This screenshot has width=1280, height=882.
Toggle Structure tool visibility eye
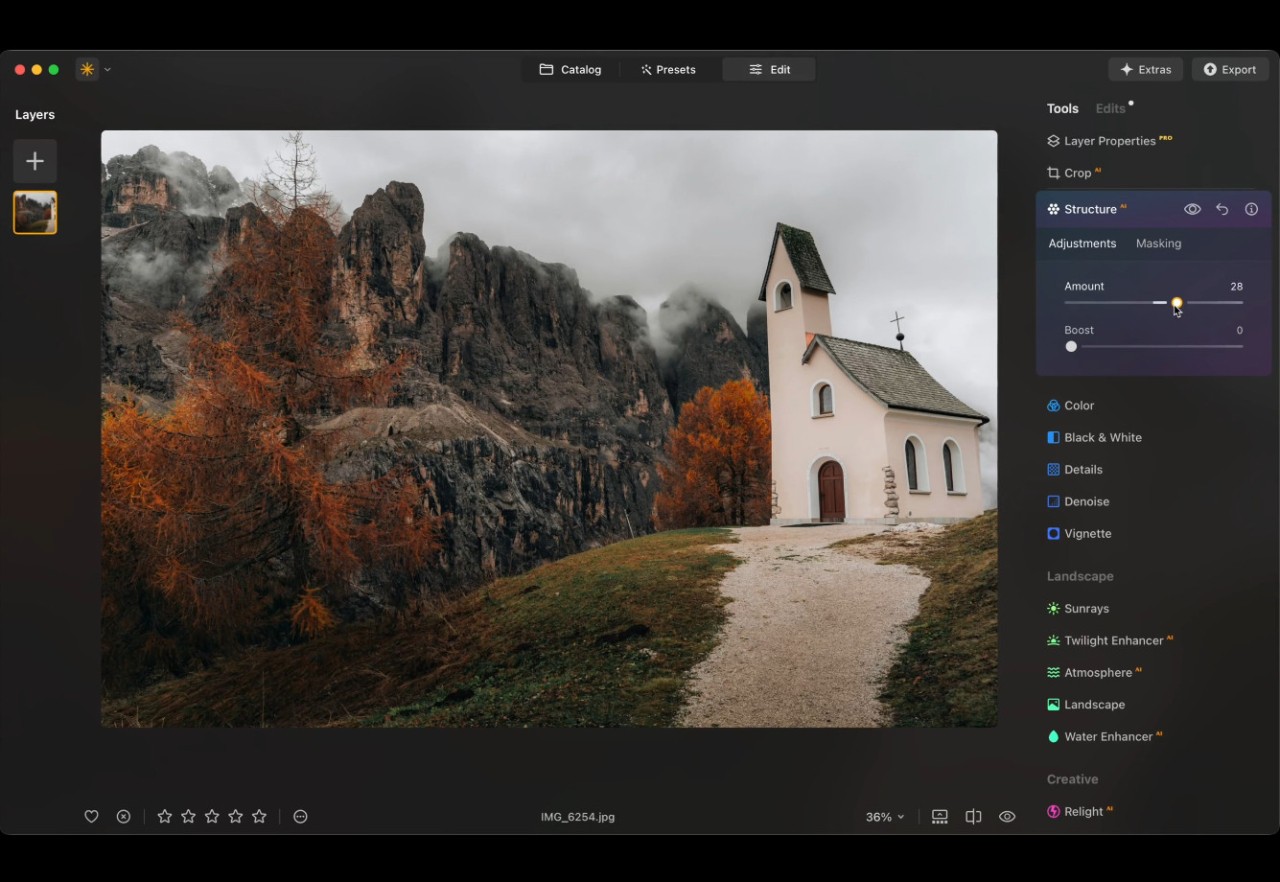pos(1192,209)
